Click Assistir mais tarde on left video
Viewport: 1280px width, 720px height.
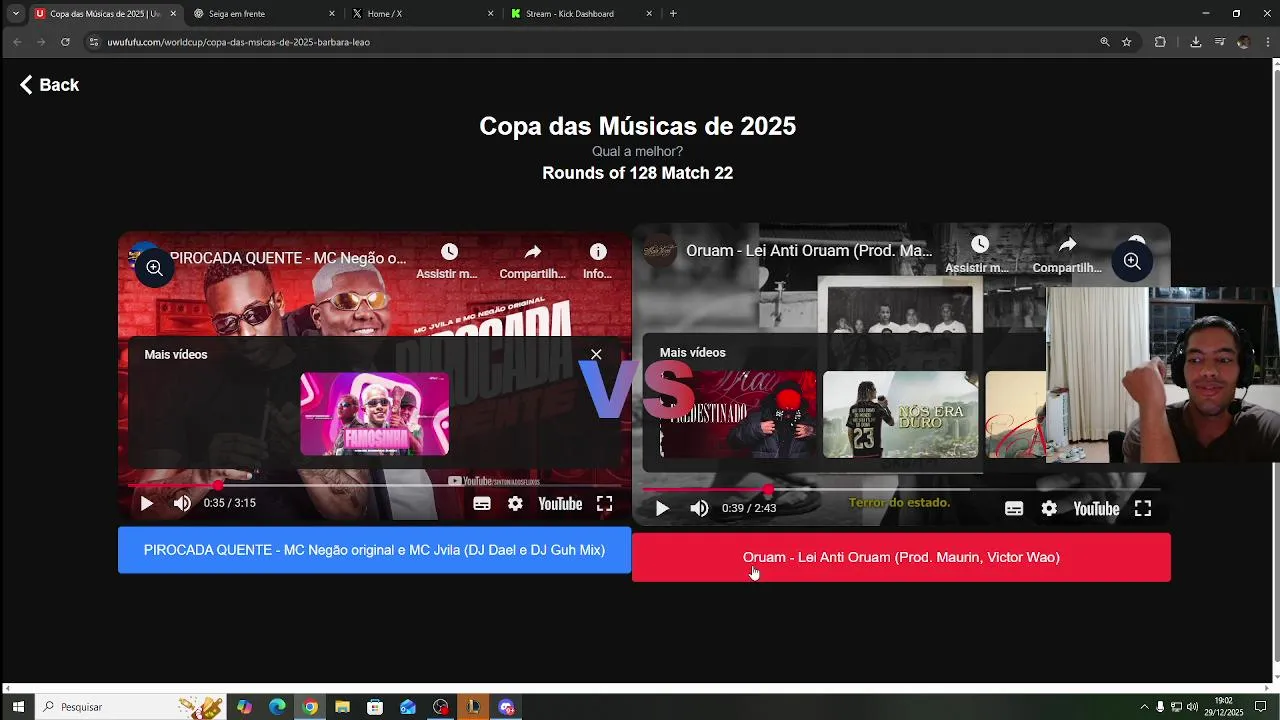[447, 262]
